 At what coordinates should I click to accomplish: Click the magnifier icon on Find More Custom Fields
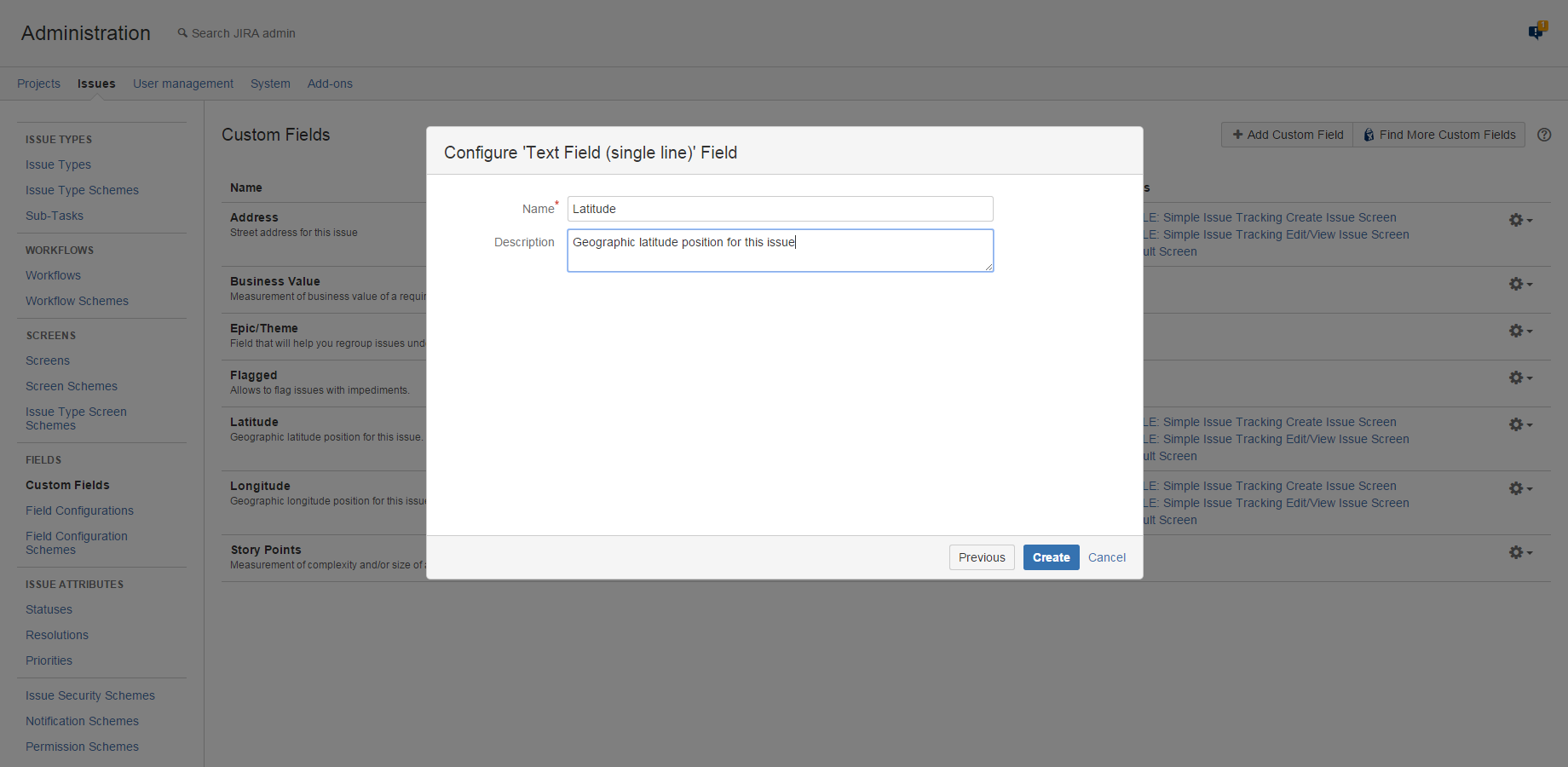pos(1369,135)
